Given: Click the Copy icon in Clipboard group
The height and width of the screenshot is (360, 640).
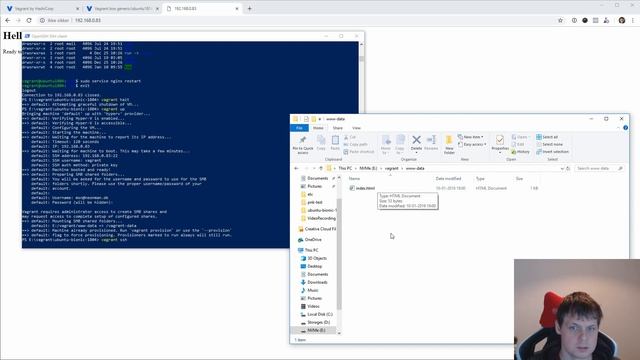Looking at the screenshot, I should [x=321, y=140].
